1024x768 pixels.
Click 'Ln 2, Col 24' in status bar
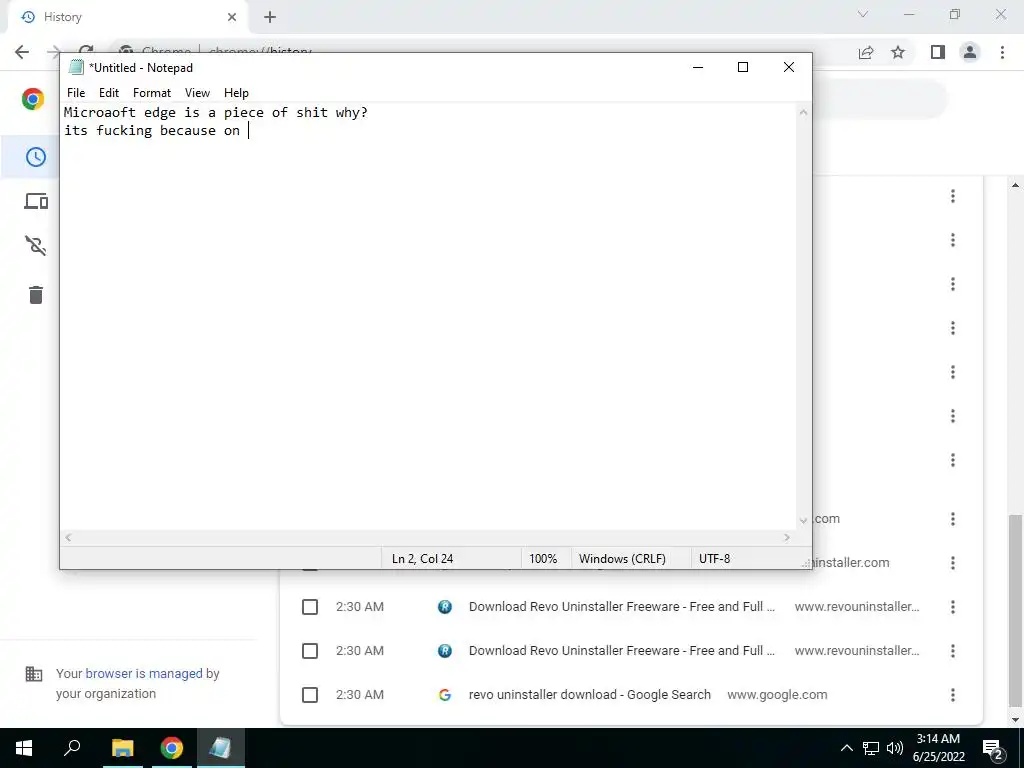[x=423, y=559]
